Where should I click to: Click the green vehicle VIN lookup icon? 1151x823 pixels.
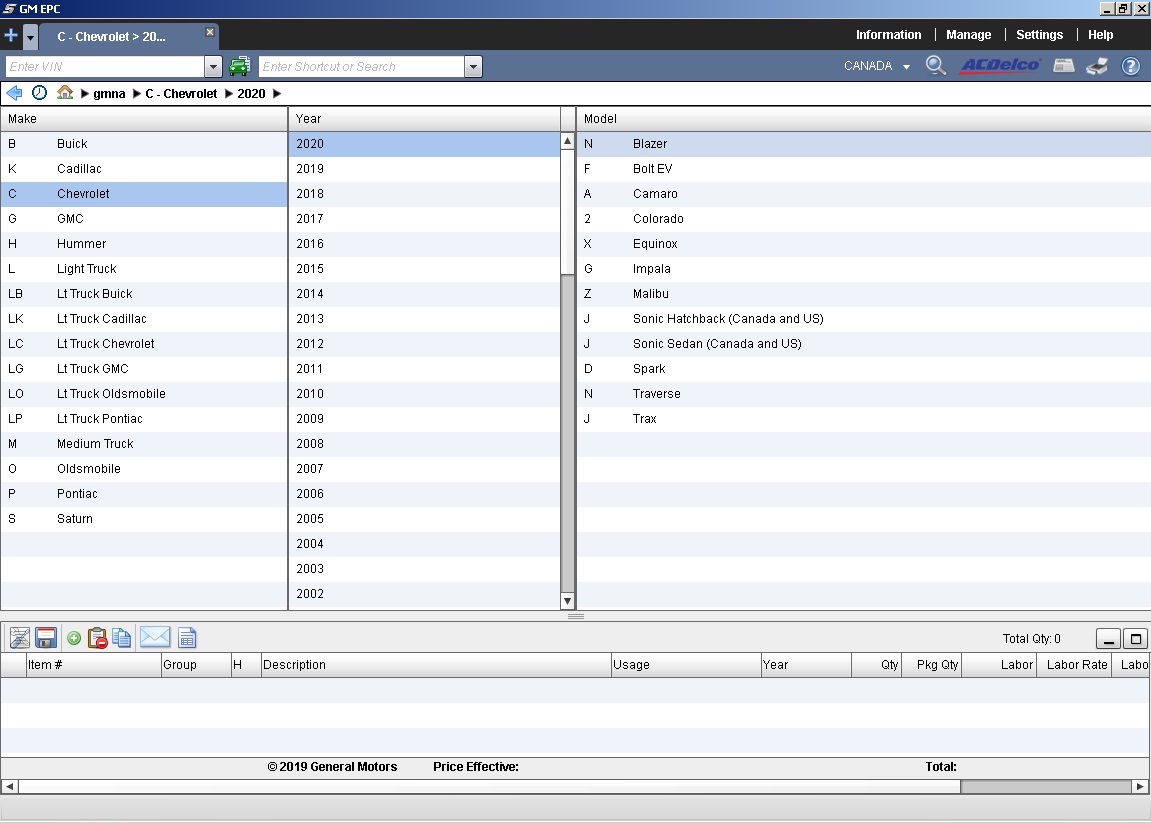(239, 66)
